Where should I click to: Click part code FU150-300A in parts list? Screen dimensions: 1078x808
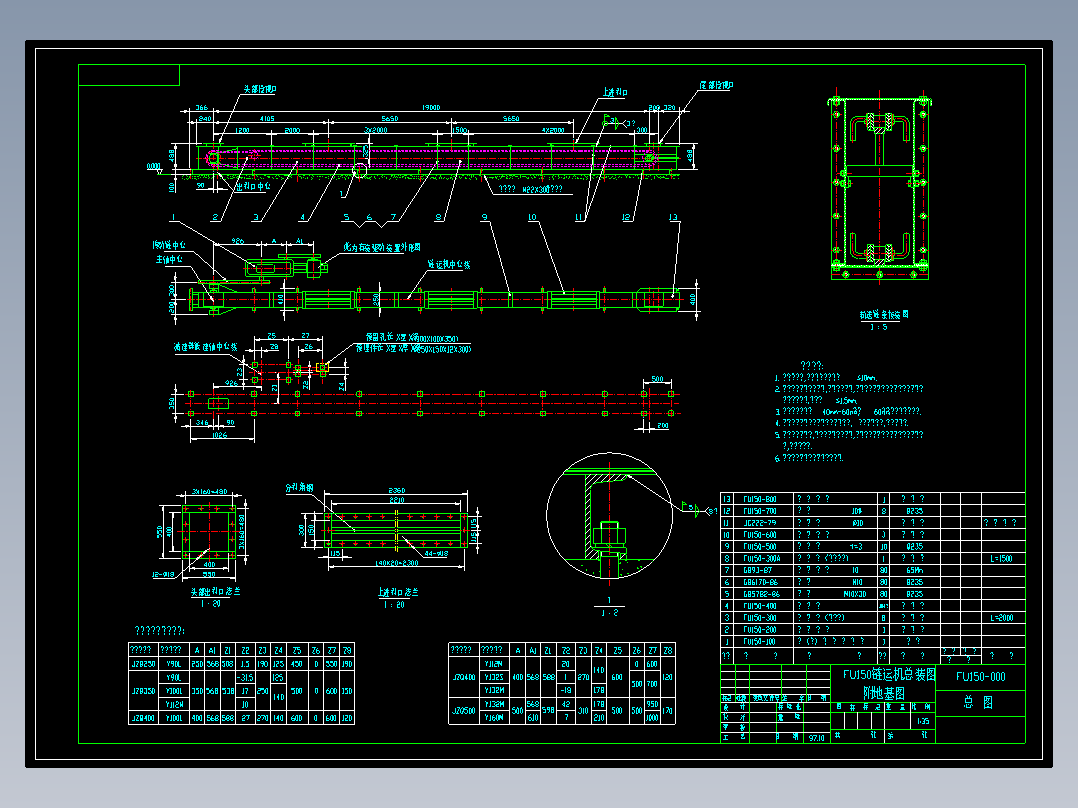pos(762,558)
